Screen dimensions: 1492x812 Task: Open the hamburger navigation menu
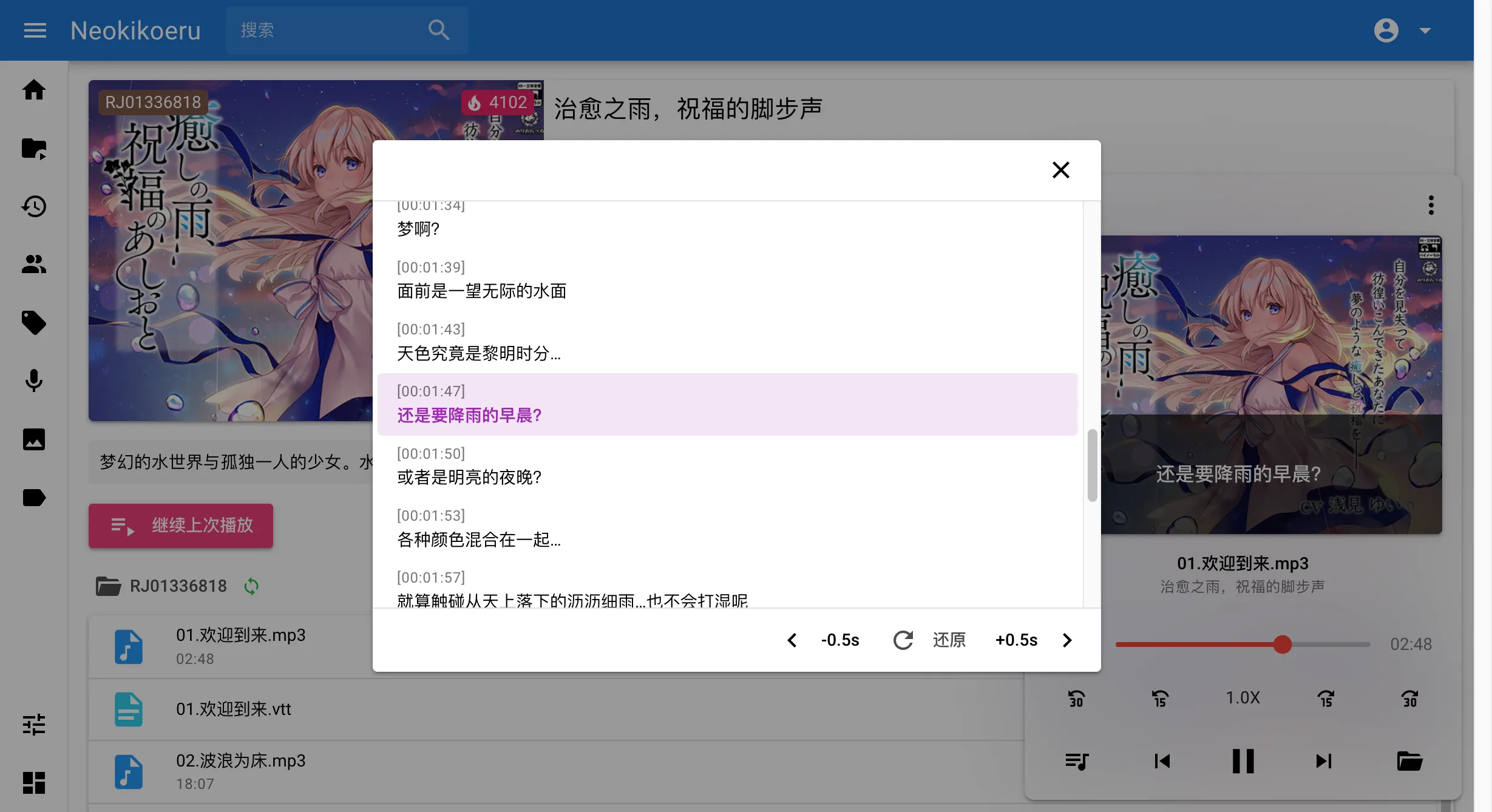[35, 30]
